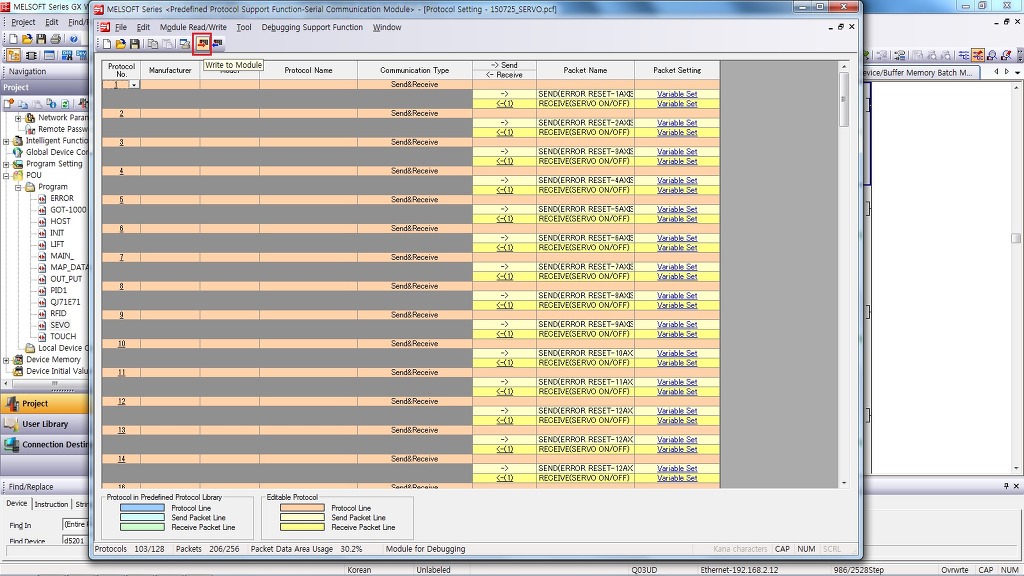Open the Tool menu

click(244, 27)
